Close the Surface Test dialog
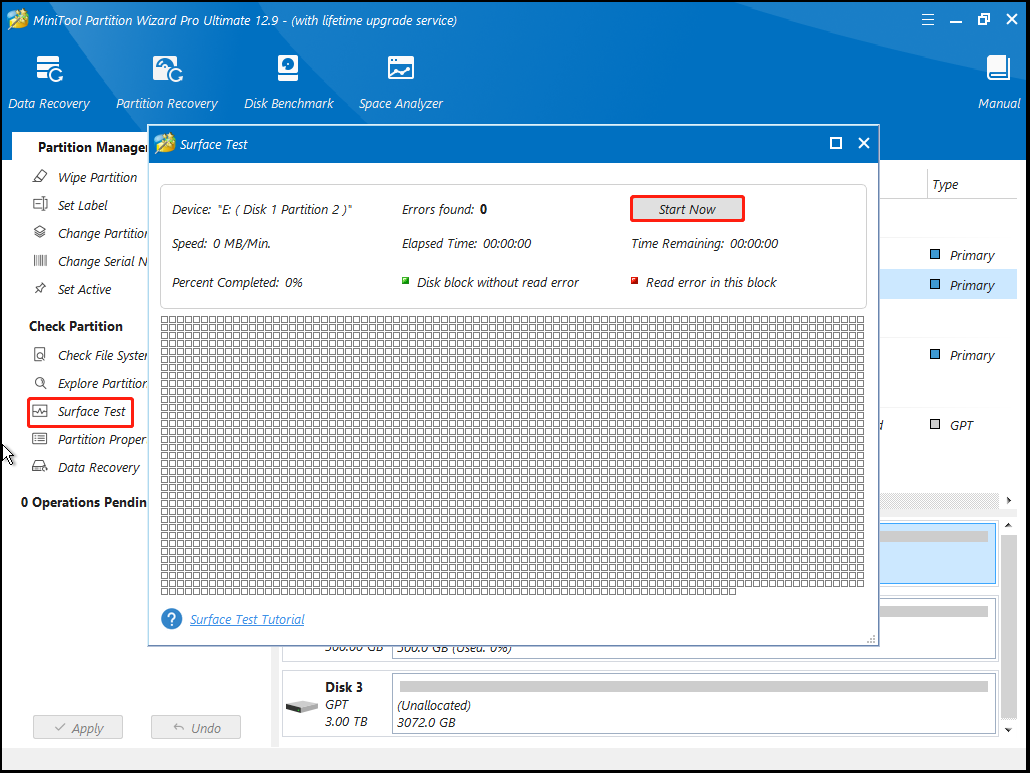Image resolution: width=1030 pixels, height=773 pixels. 864,143
